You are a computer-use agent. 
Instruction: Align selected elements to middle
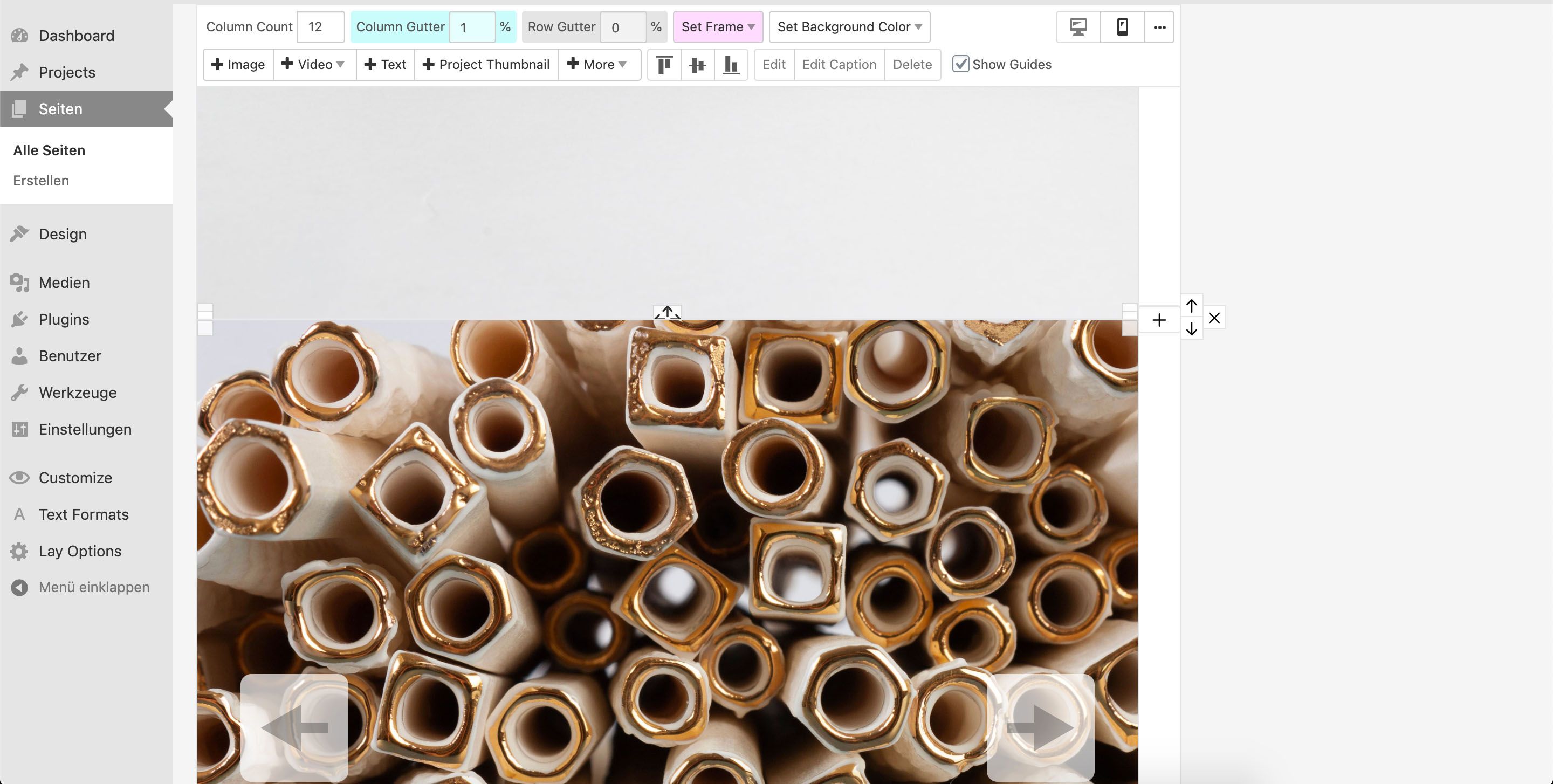click(x=697, y=65)
